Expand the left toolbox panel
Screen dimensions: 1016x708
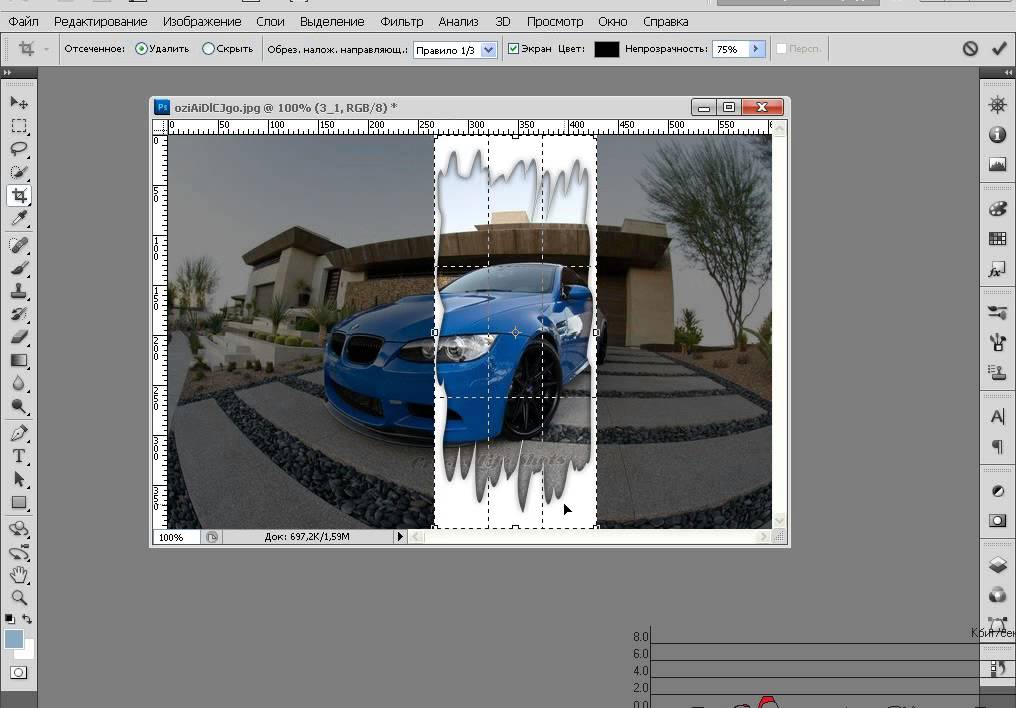[7, 73]
